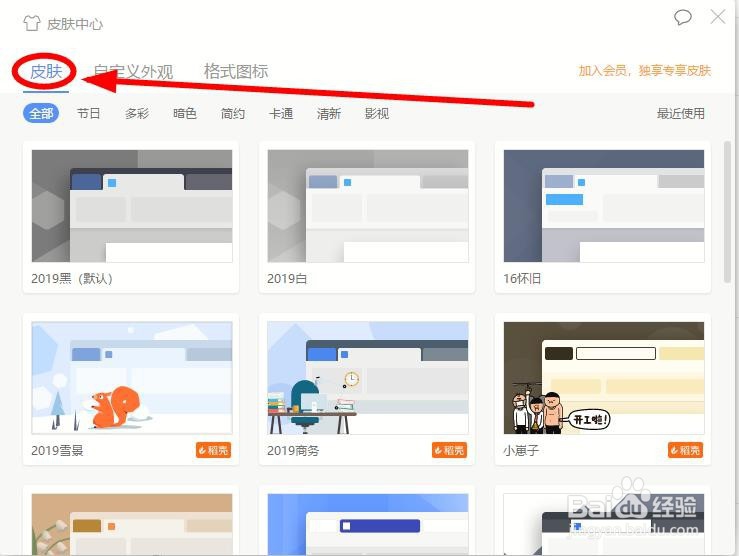Click the 稻壳 badge on 小崽子
Image resolution: width=739 pixels, height=556 pixels.
pyautogui.click(x=685, y=450)
